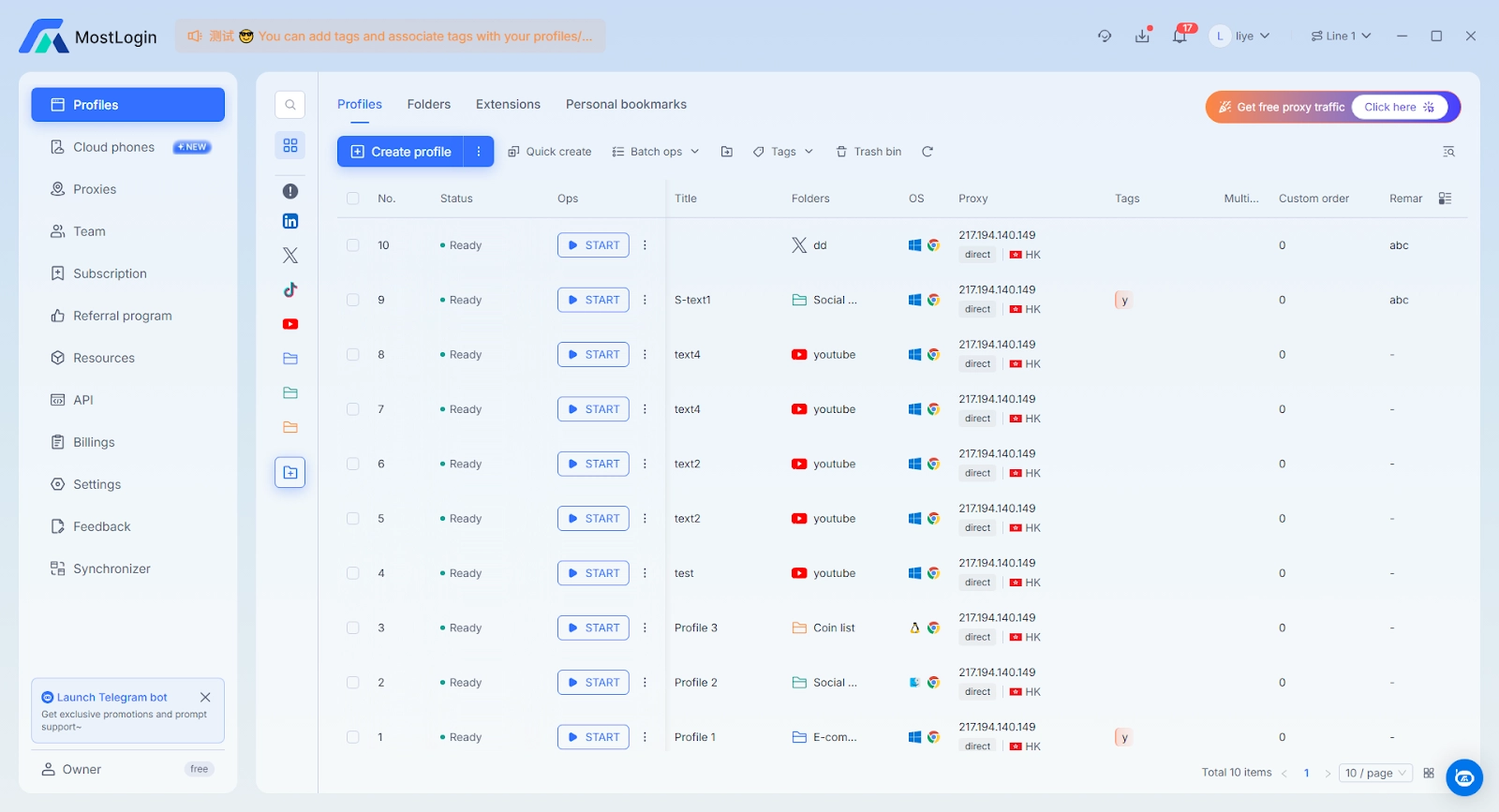
Task: Open the Tags dropdown in the toolbar
Action: tap(783, 152)
